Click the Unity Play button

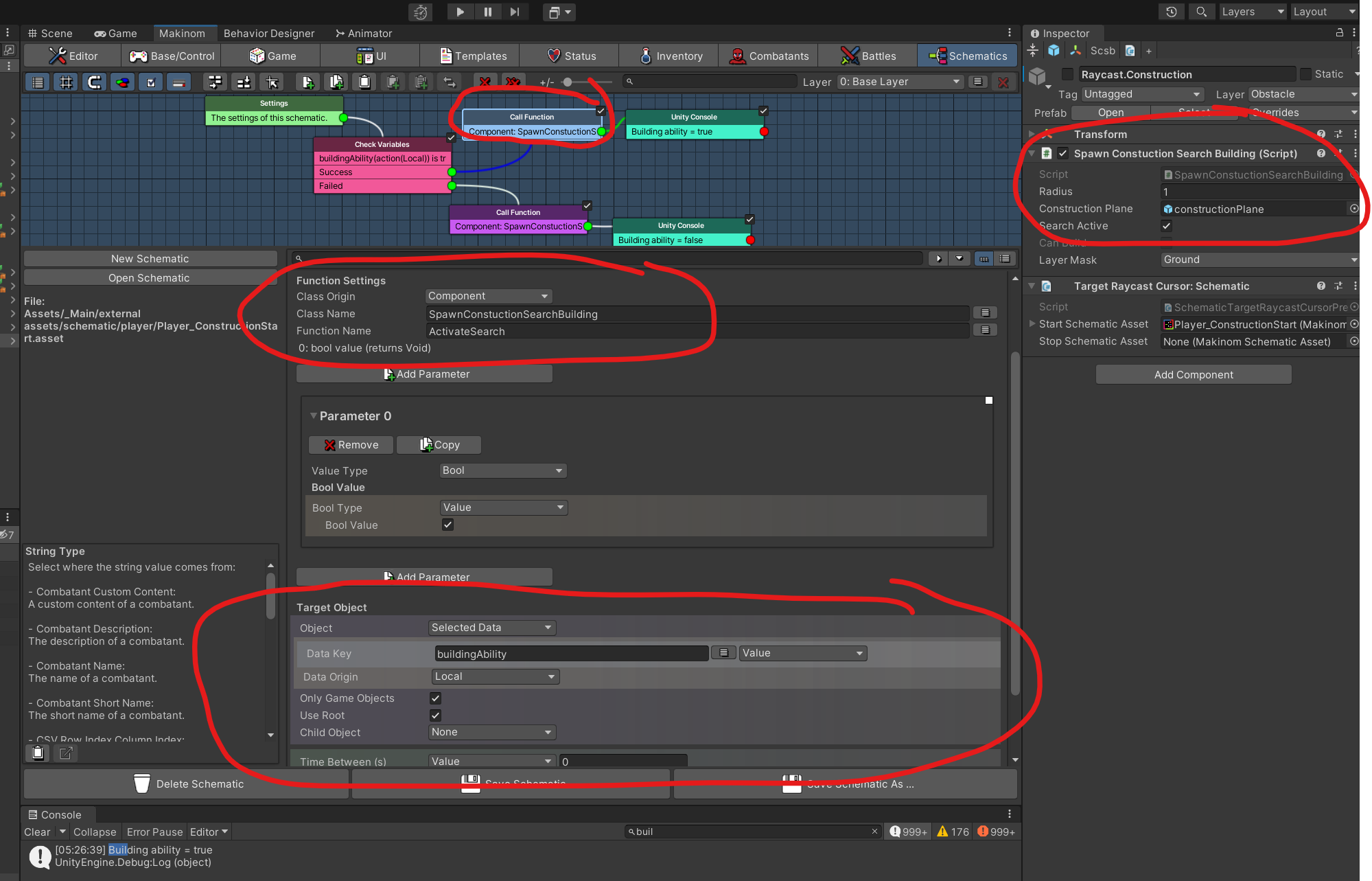click(460, 12)
